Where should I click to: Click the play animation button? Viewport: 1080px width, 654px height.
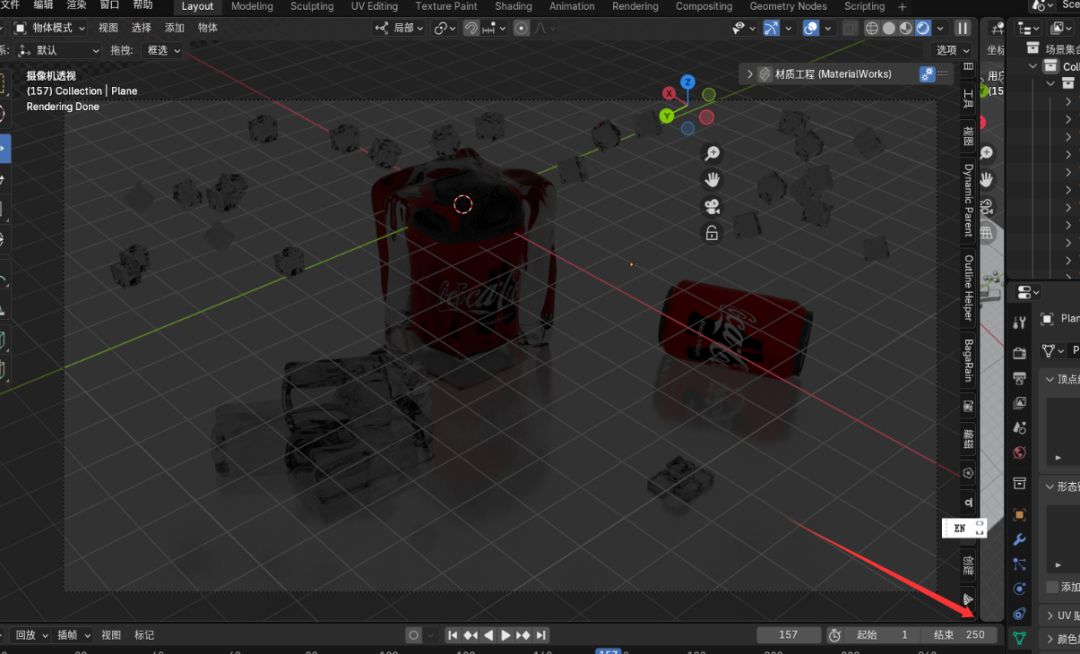point(506,635)
